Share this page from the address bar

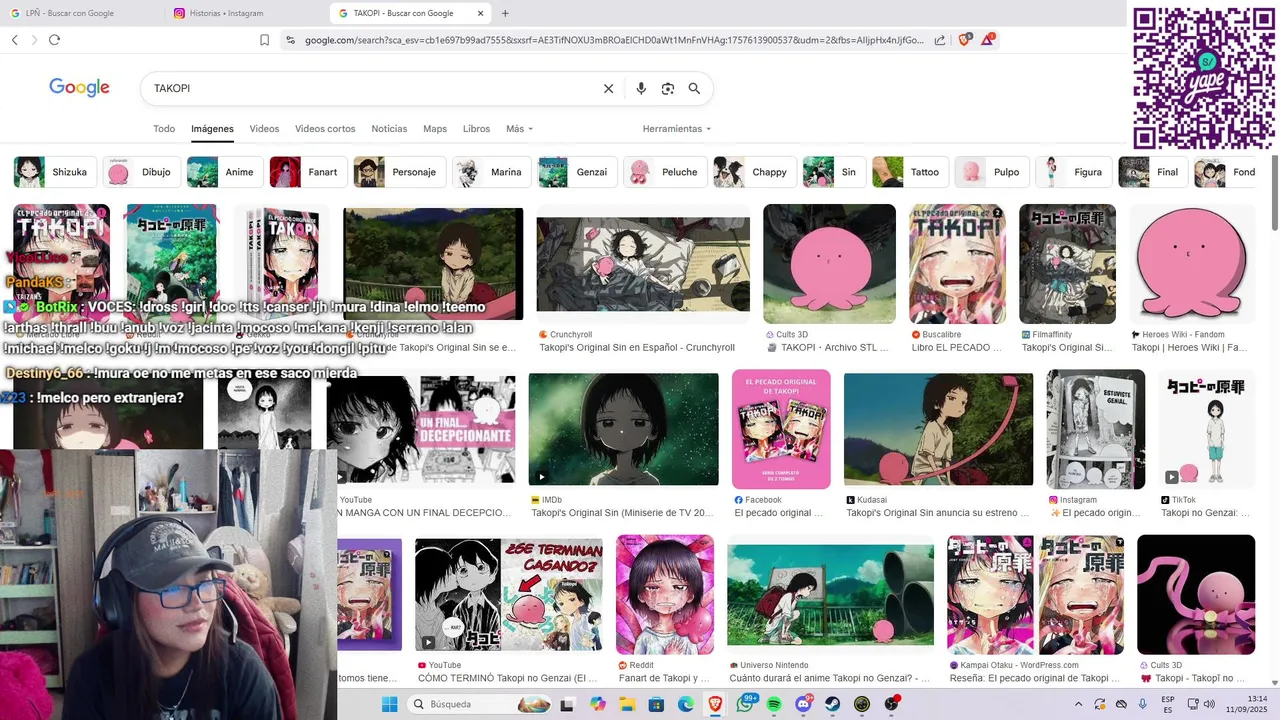(940, 40)
